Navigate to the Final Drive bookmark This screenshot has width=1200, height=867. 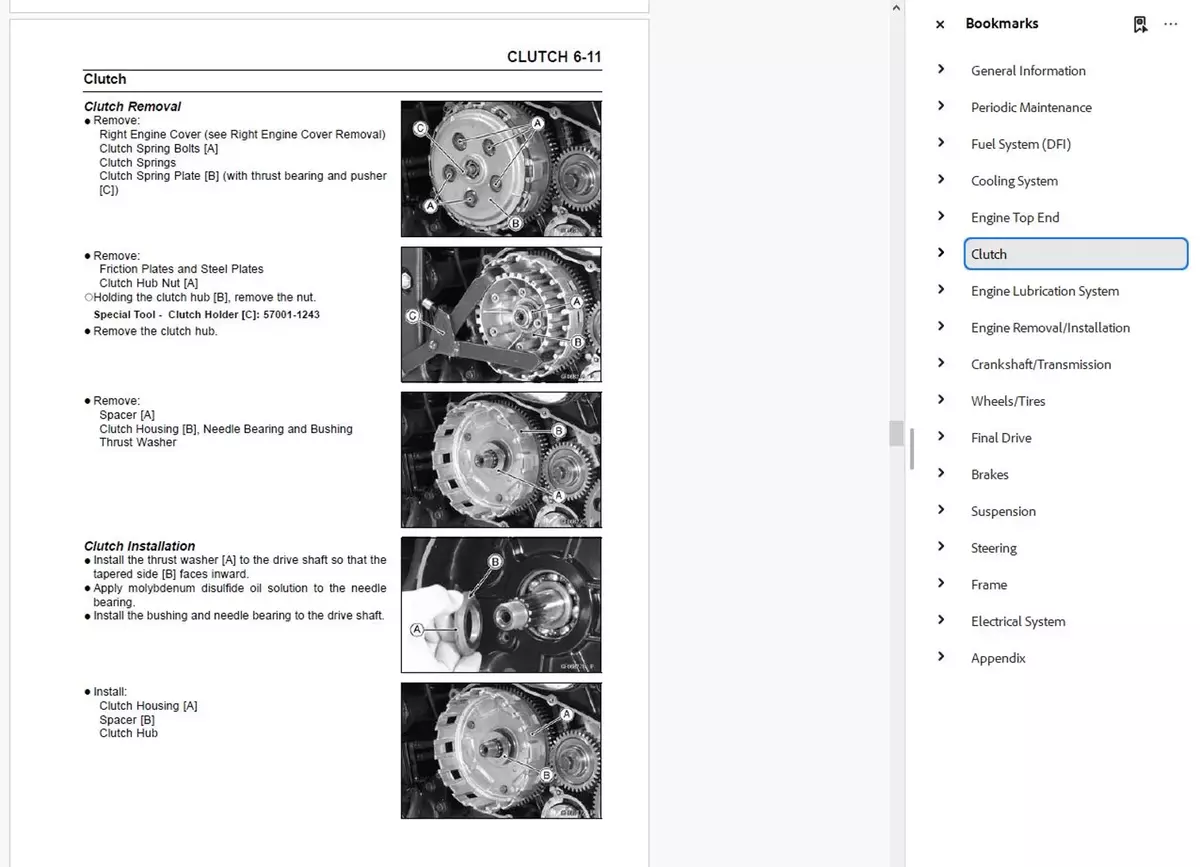pos(1001,438)
